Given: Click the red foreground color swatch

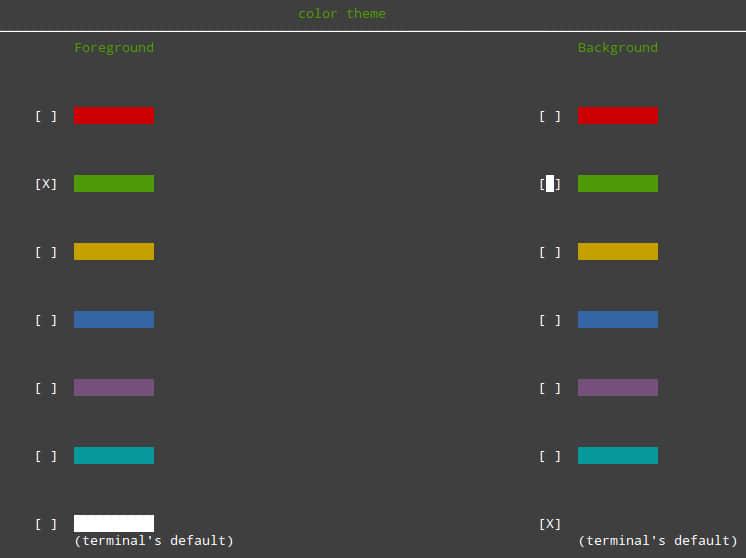Looking at the screenshot, I should [x=114, y=116].
